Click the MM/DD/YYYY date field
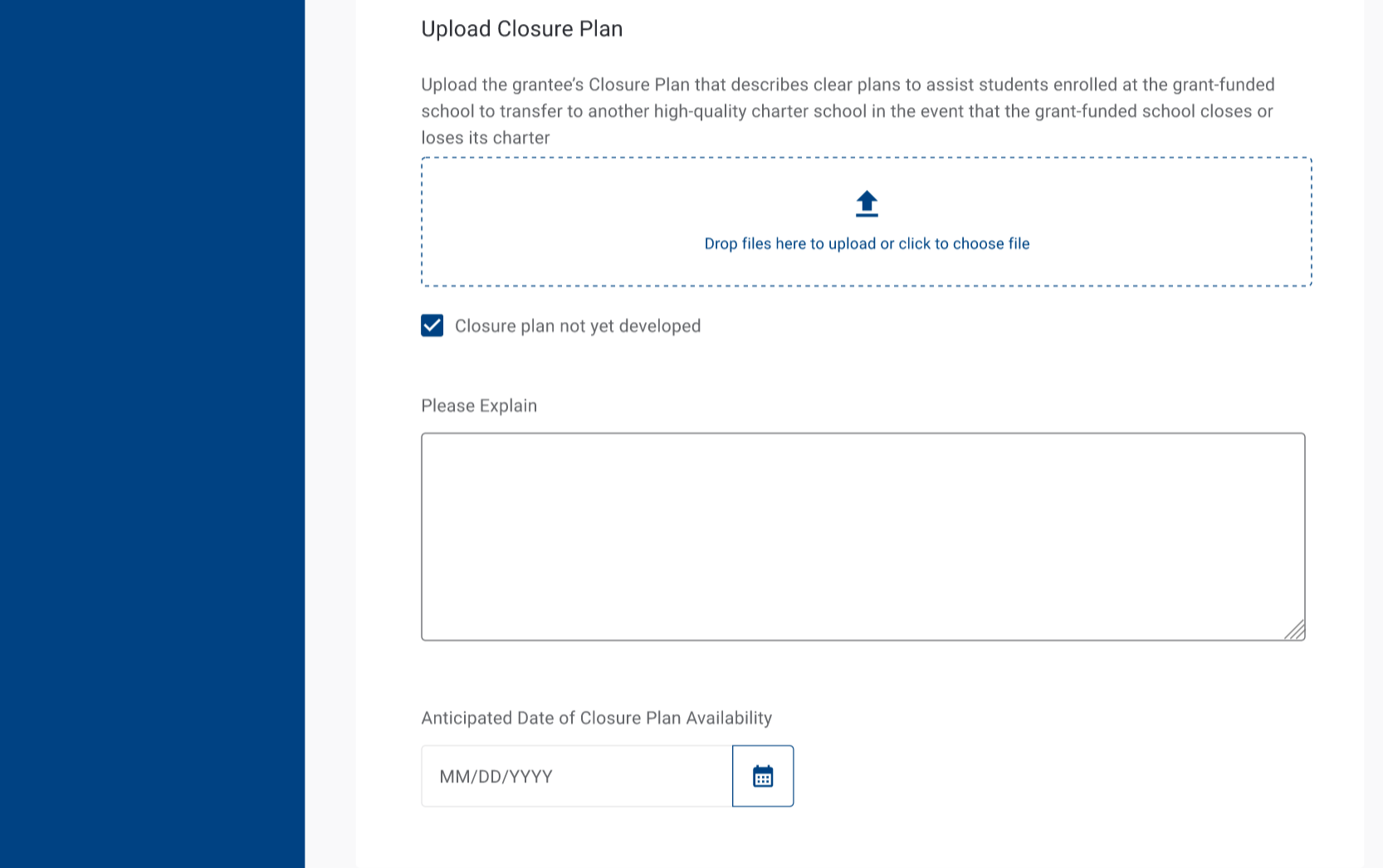Screen dimensions: 1383x868 coord(577,776)
